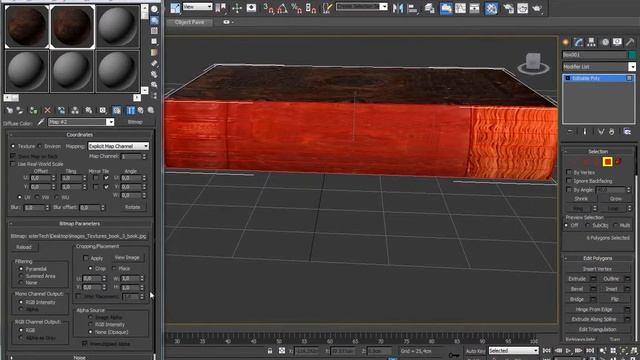
Task: Select Summed Area filtering option
Action: pyautogui.click(x=21, y=276)
